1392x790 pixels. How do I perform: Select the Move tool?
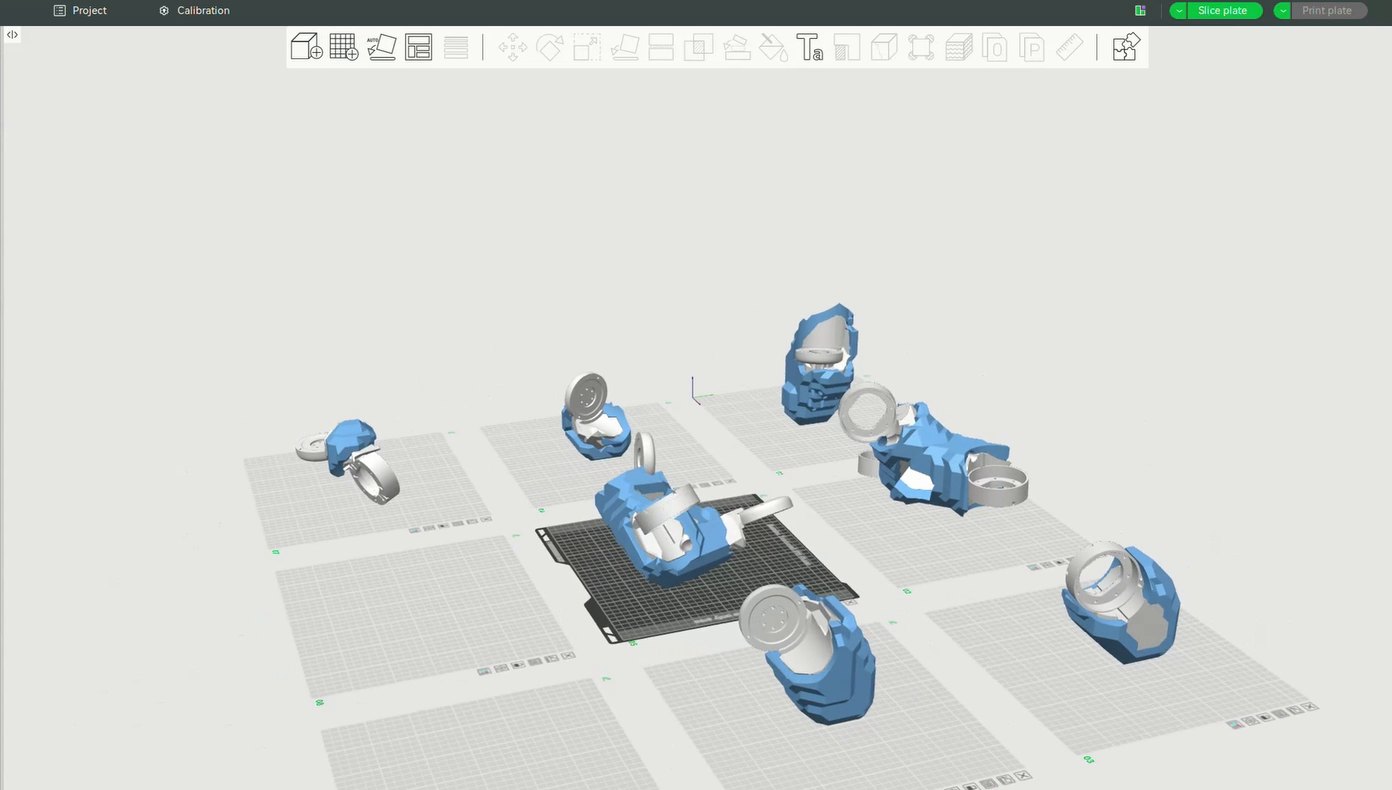click(513, 47)
